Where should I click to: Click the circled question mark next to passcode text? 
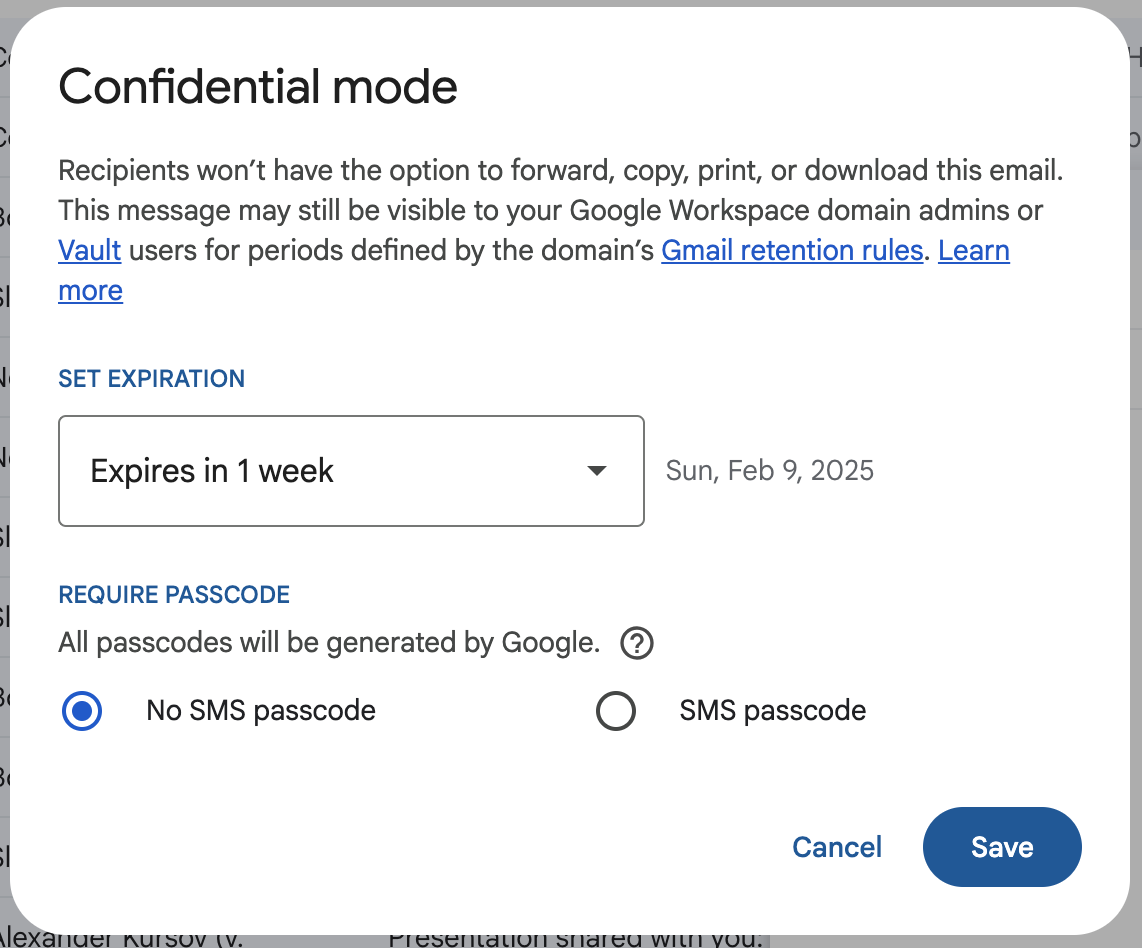tap(636, 643)
